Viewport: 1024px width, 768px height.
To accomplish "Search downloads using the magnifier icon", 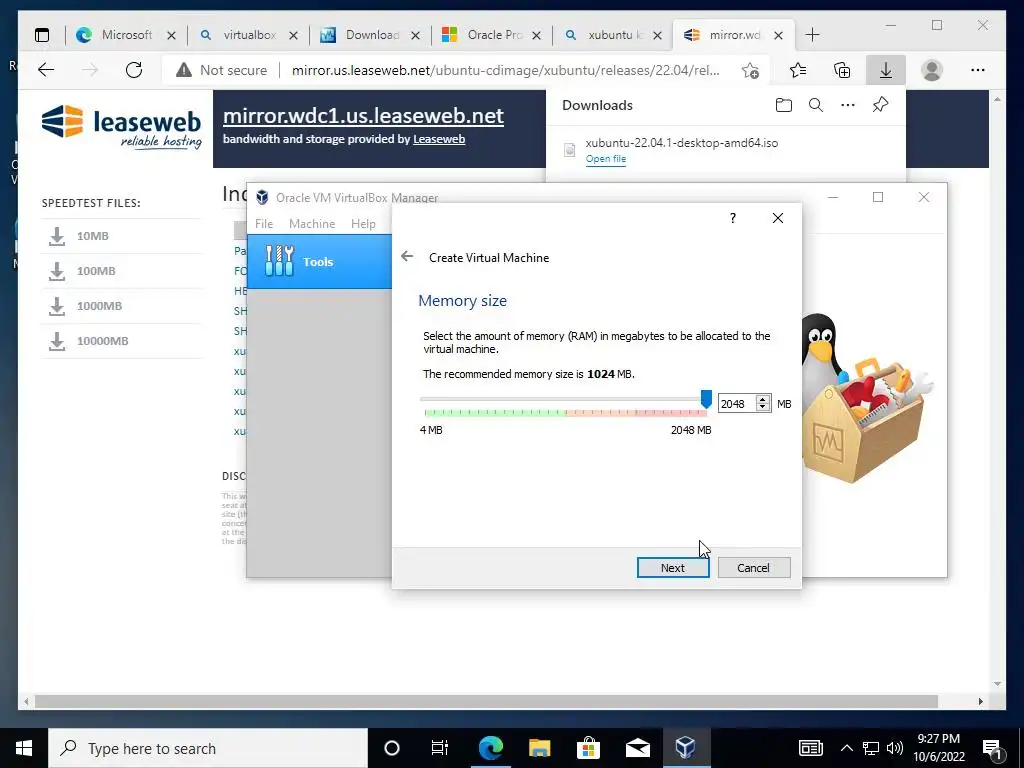I will click(x=816, y=105).
